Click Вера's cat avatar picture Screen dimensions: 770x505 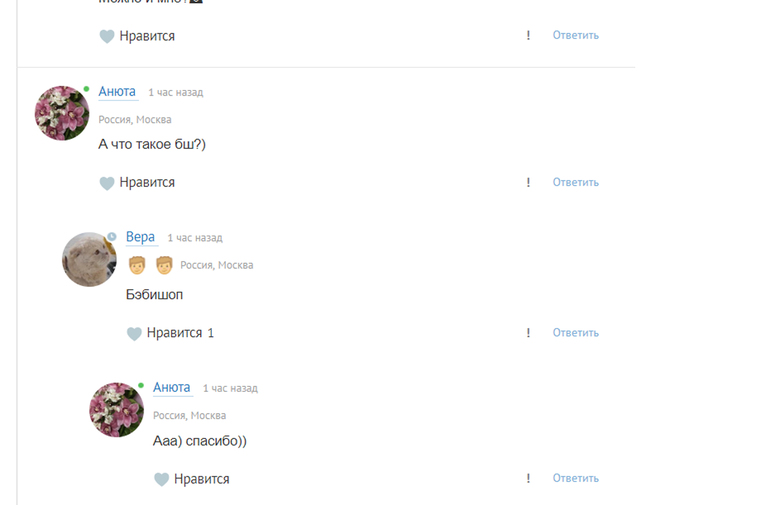(89, 259)
